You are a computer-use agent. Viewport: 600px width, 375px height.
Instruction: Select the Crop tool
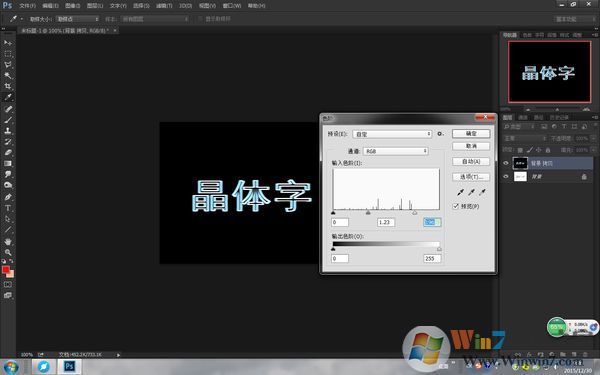[x=8, y=86]
